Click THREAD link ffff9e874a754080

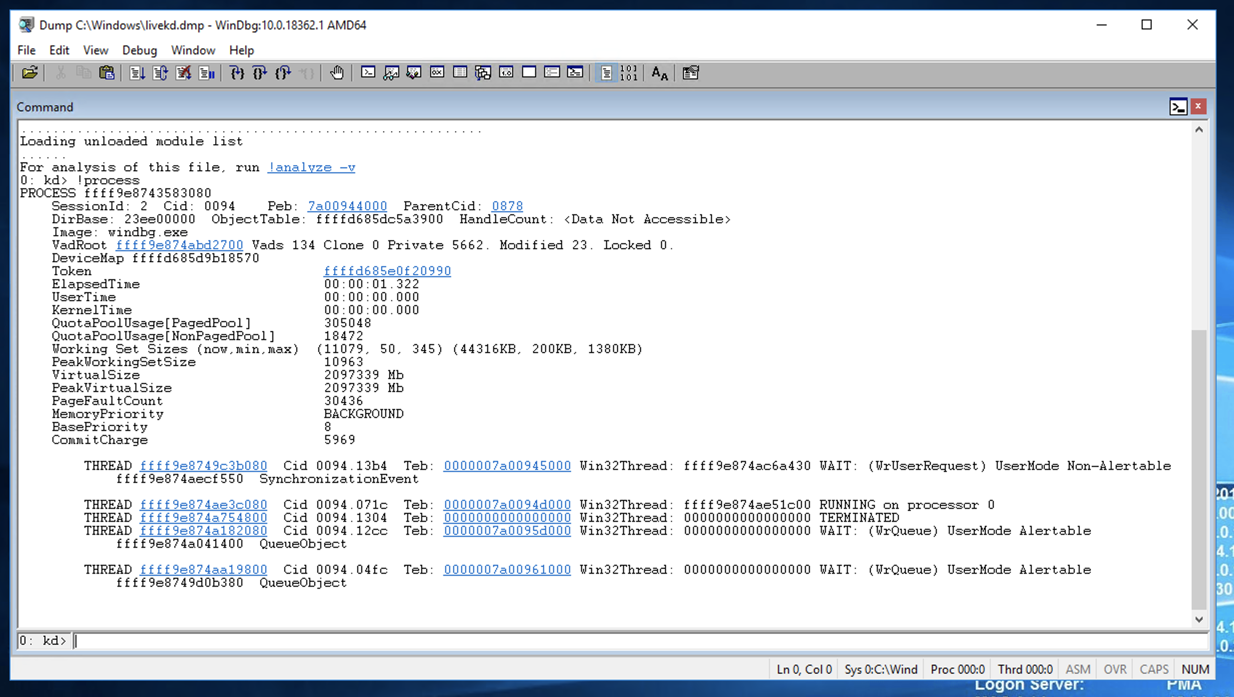203,518
